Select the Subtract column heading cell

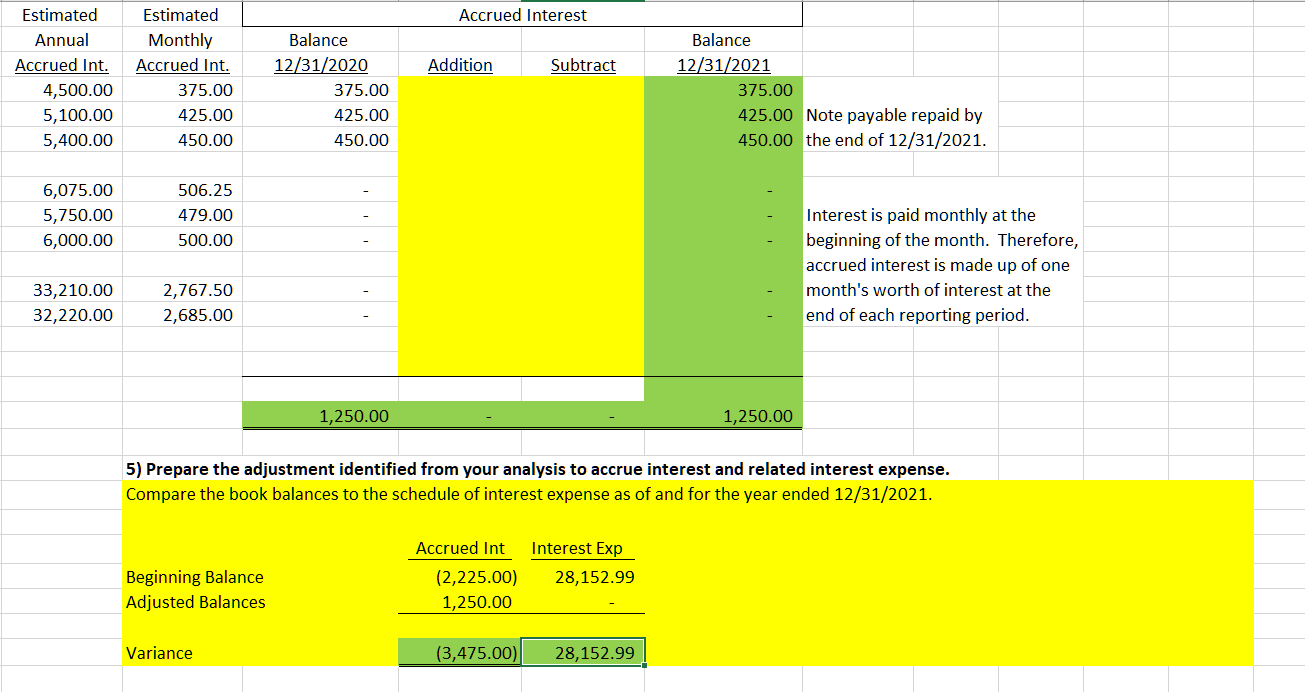click(583, 64)
